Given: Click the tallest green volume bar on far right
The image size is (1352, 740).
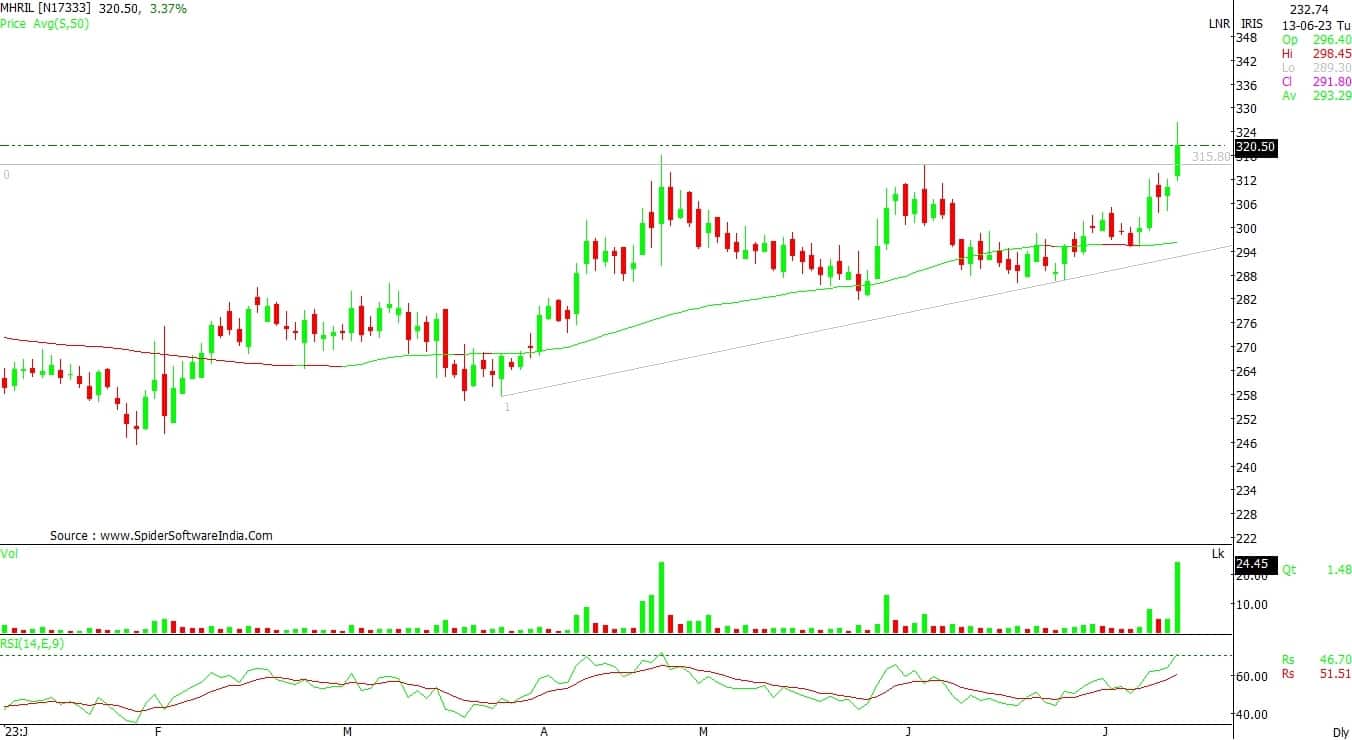Looking at the screenshot, I should point(1177,597).
